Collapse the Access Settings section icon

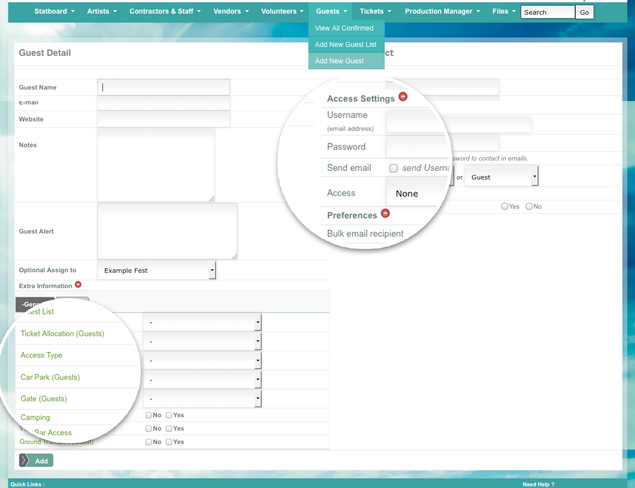coord(403,97)
